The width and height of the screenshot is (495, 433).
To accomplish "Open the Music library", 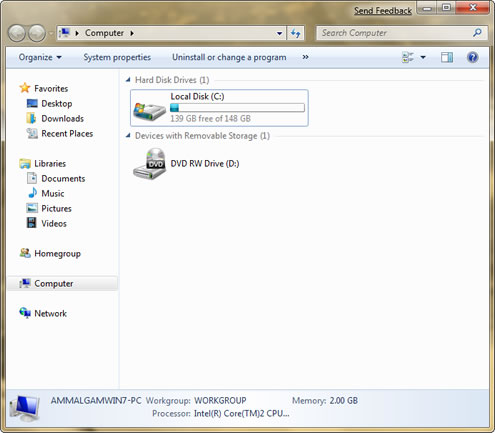I will coord(53,194).
